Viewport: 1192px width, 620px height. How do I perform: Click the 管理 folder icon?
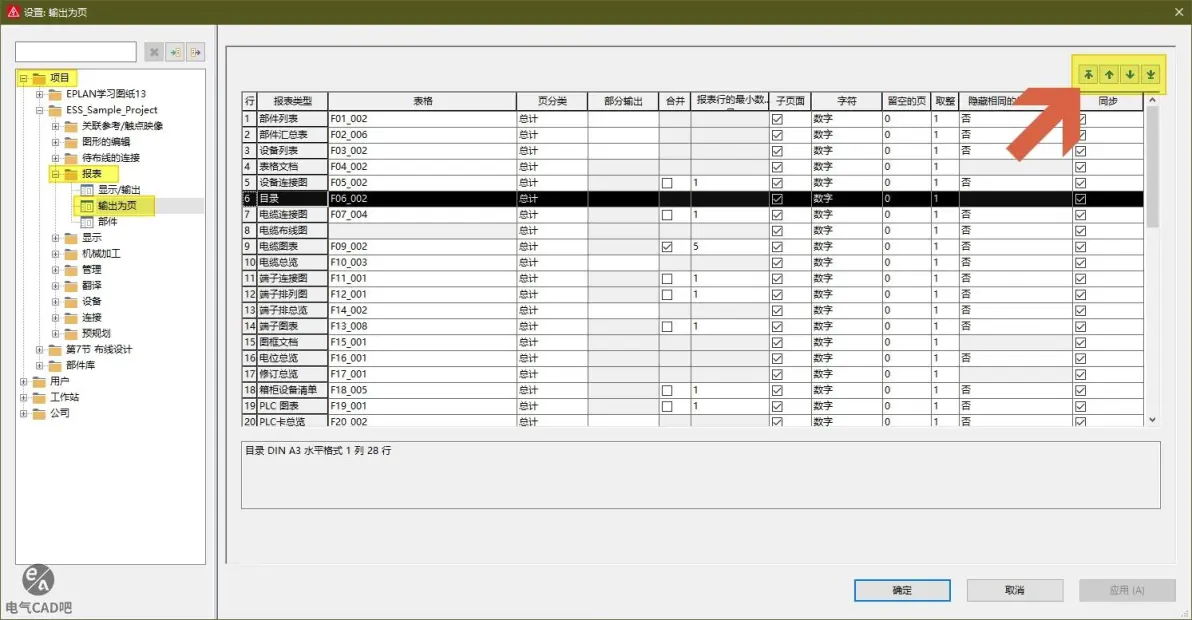pyautogui.click(x=71, y=270)
